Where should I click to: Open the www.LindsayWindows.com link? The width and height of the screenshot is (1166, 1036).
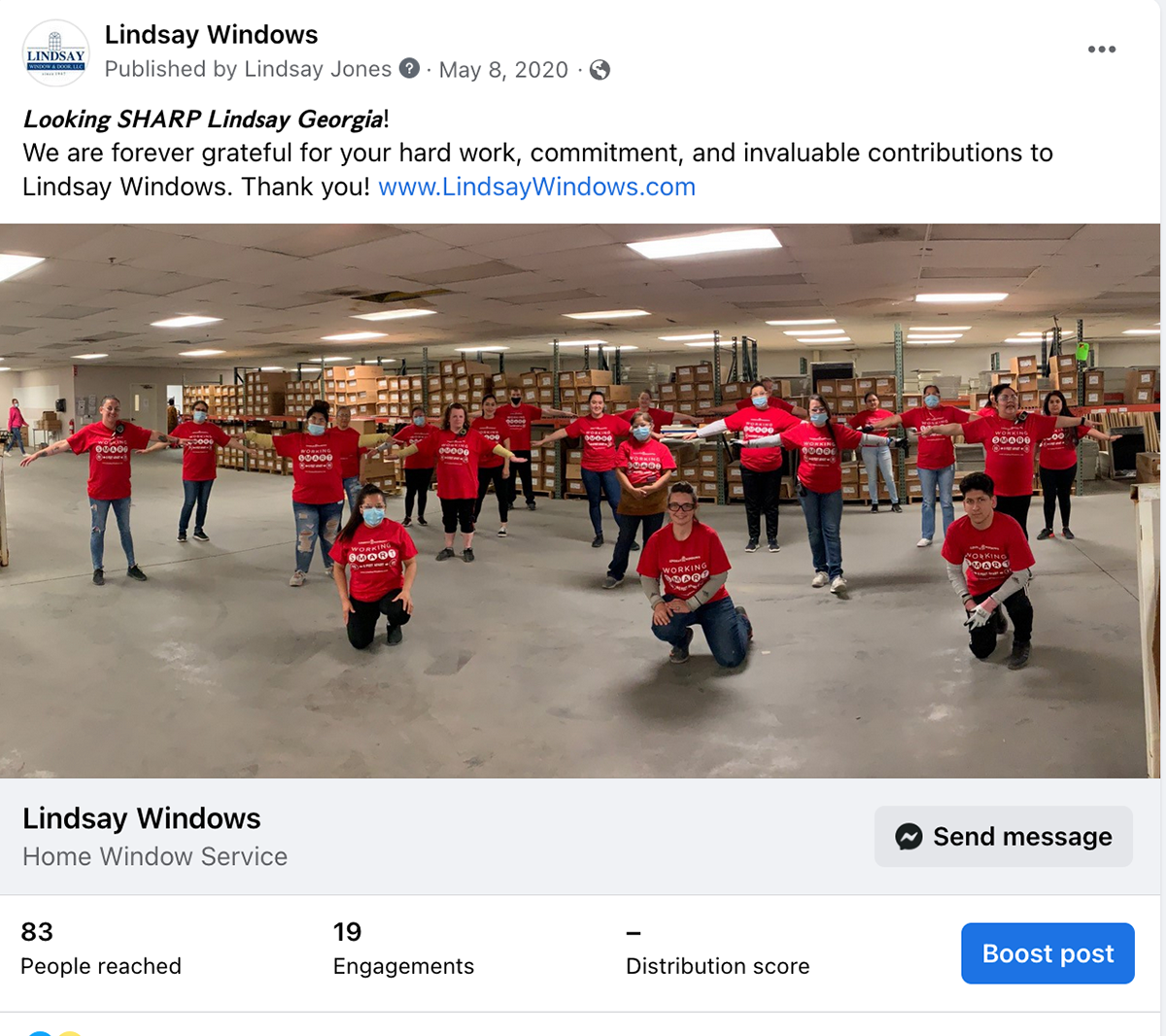pyautogui.click(x=536, y=187)
